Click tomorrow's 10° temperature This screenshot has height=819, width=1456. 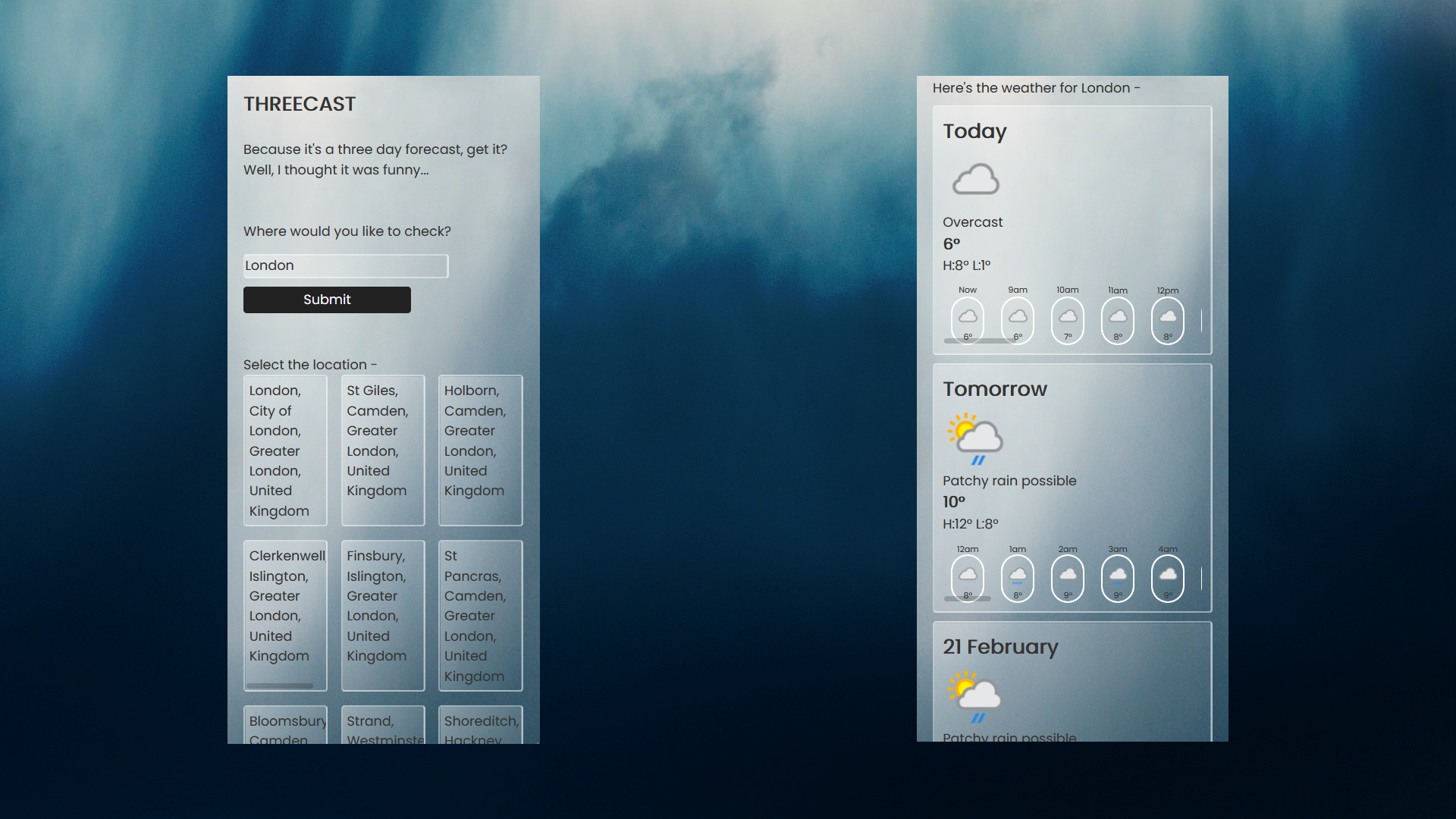tap(954, 502)
